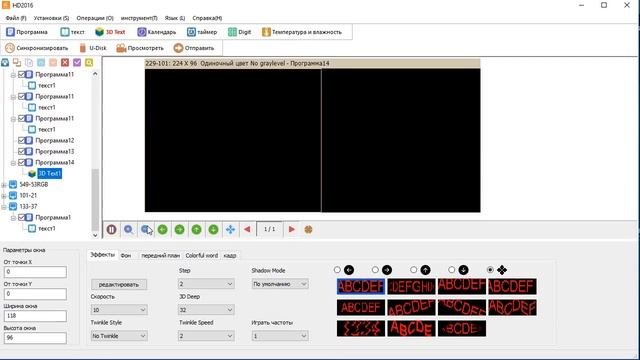Click the purple checkmark tree icon
Screen dimensions: 640x360
tap(77, 62)
